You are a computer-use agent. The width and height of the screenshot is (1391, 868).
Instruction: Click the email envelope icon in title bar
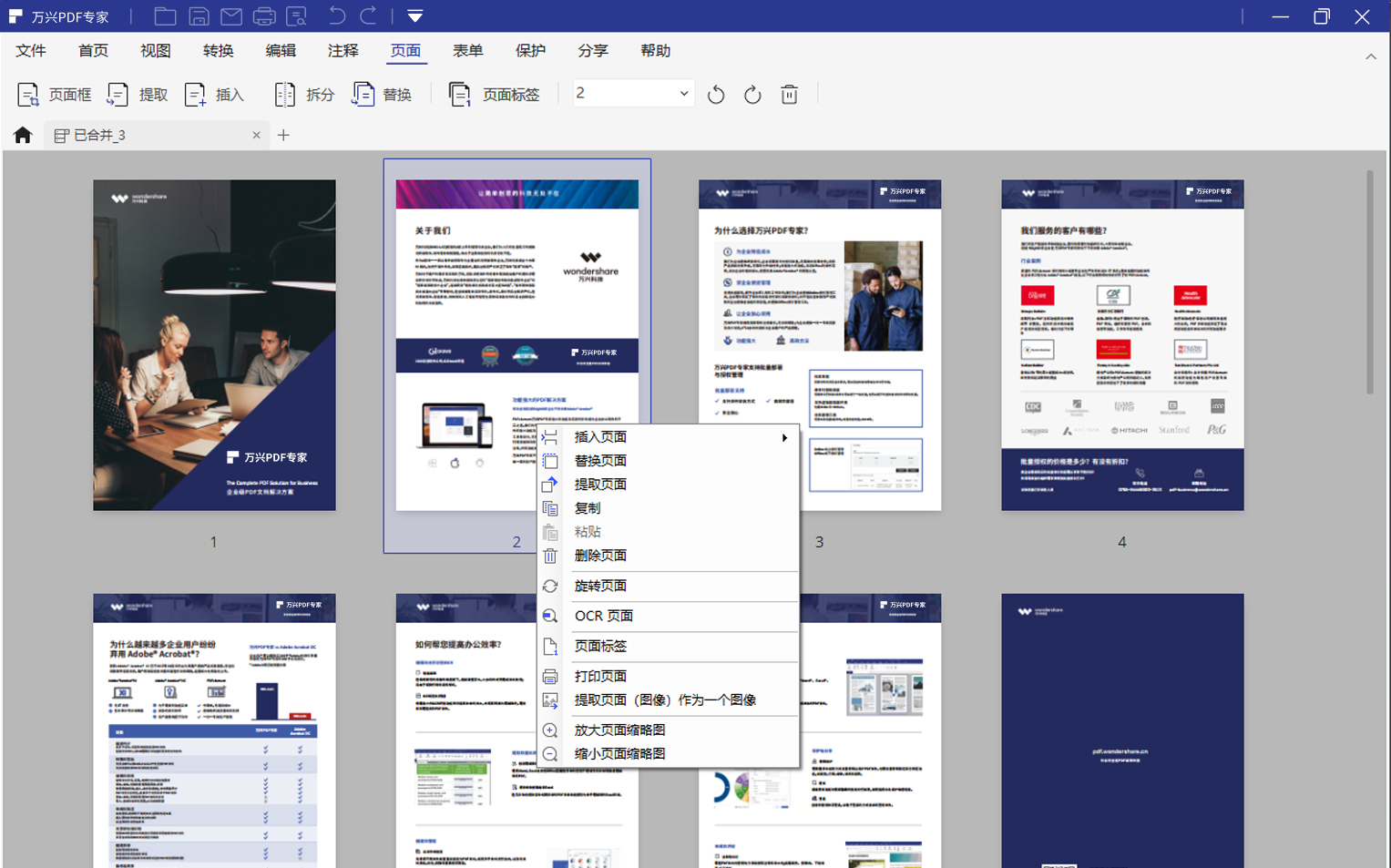(x=231, y=16)
